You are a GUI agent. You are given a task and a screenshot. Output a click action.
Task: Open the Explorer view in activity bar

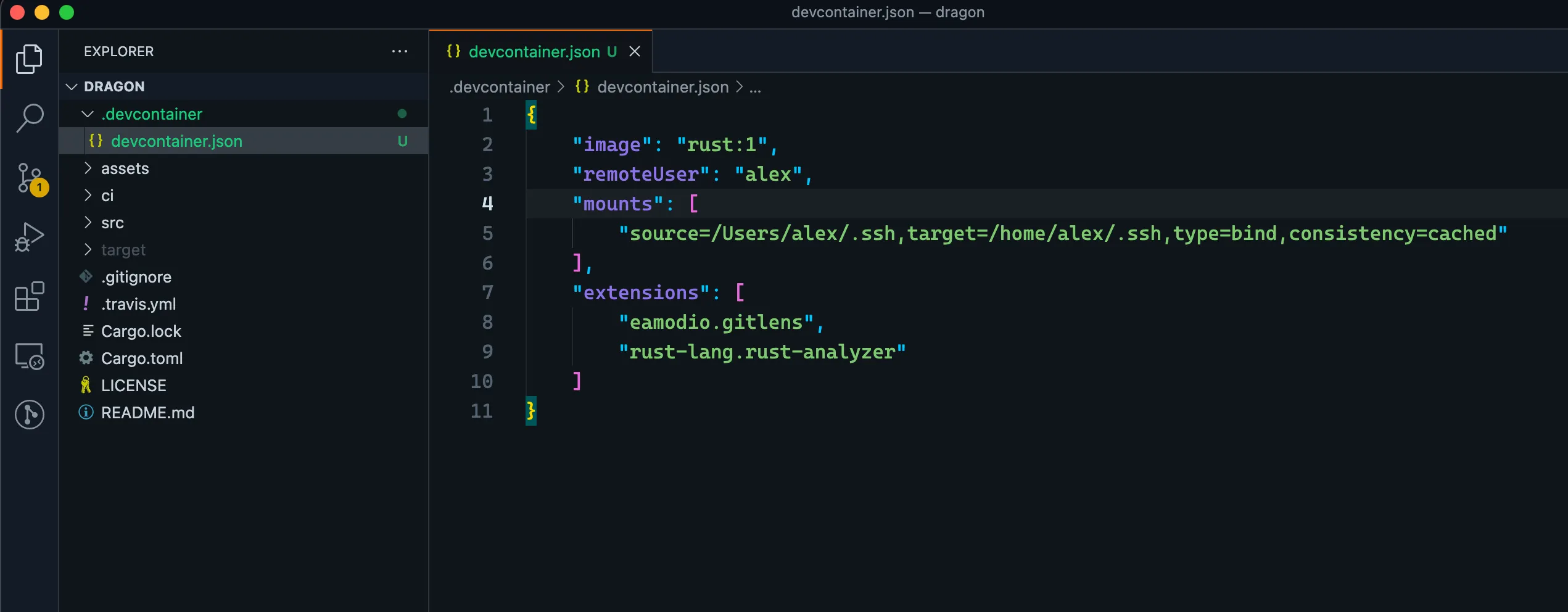(29, 59)
